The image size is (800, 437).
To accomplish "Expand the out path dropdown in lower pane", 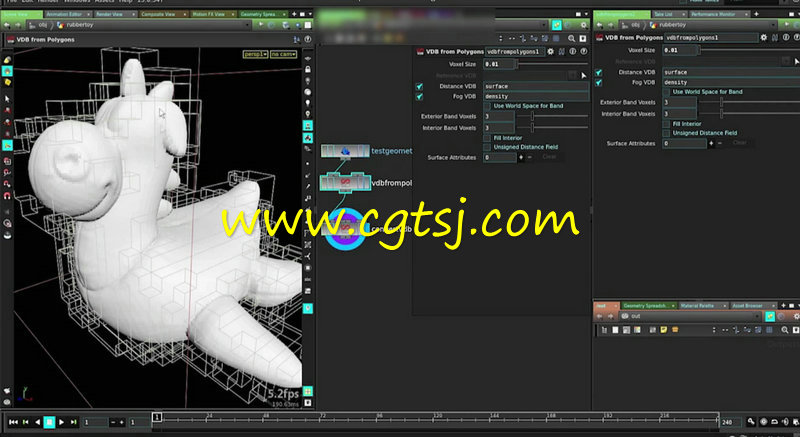I will (x=757, y=316).
